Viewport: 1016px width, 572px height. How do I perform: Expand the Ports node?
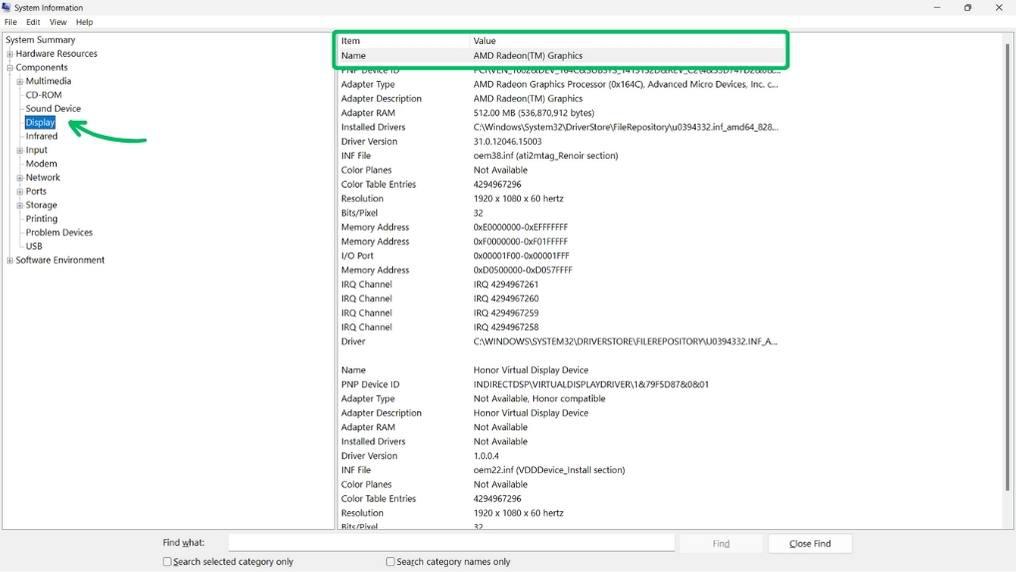tap(19, 192)
